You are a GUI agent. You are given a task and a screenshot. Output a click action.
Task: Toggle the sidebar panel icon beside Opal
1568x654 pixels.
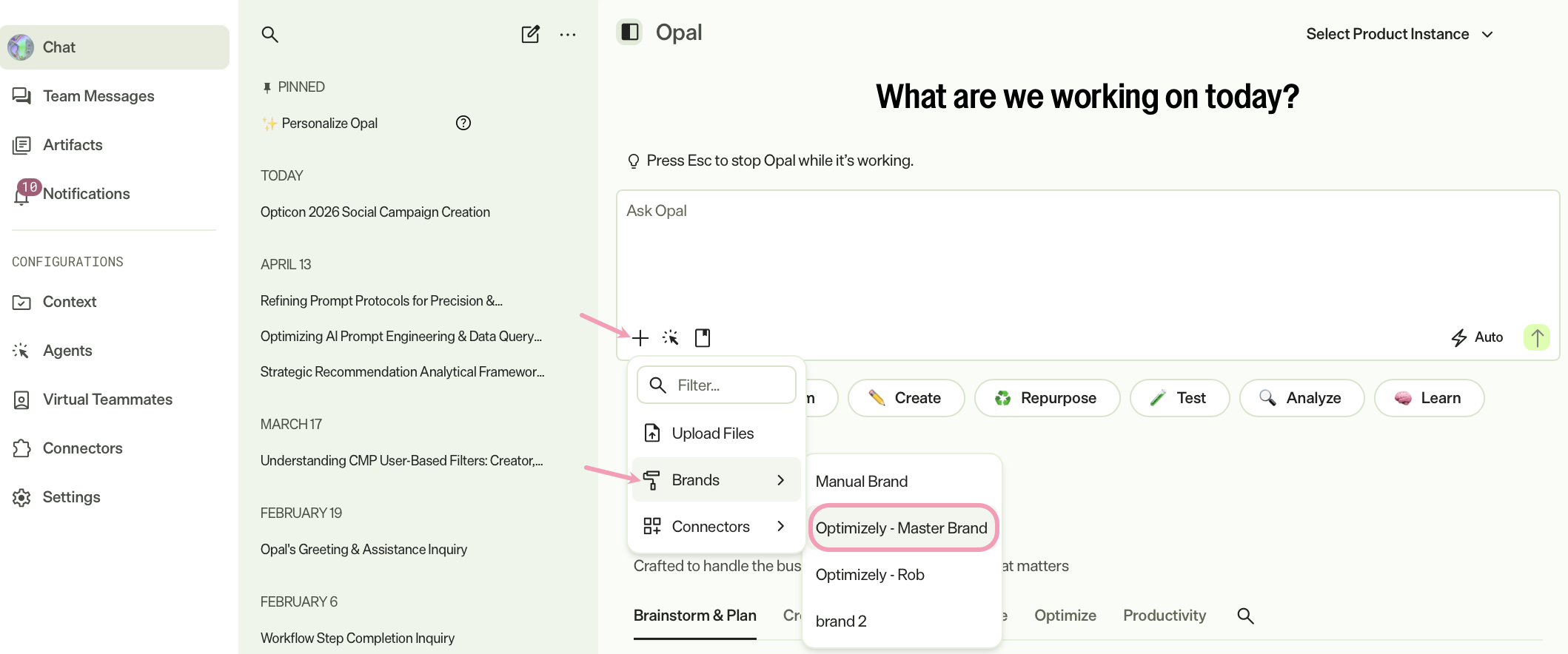630,32
